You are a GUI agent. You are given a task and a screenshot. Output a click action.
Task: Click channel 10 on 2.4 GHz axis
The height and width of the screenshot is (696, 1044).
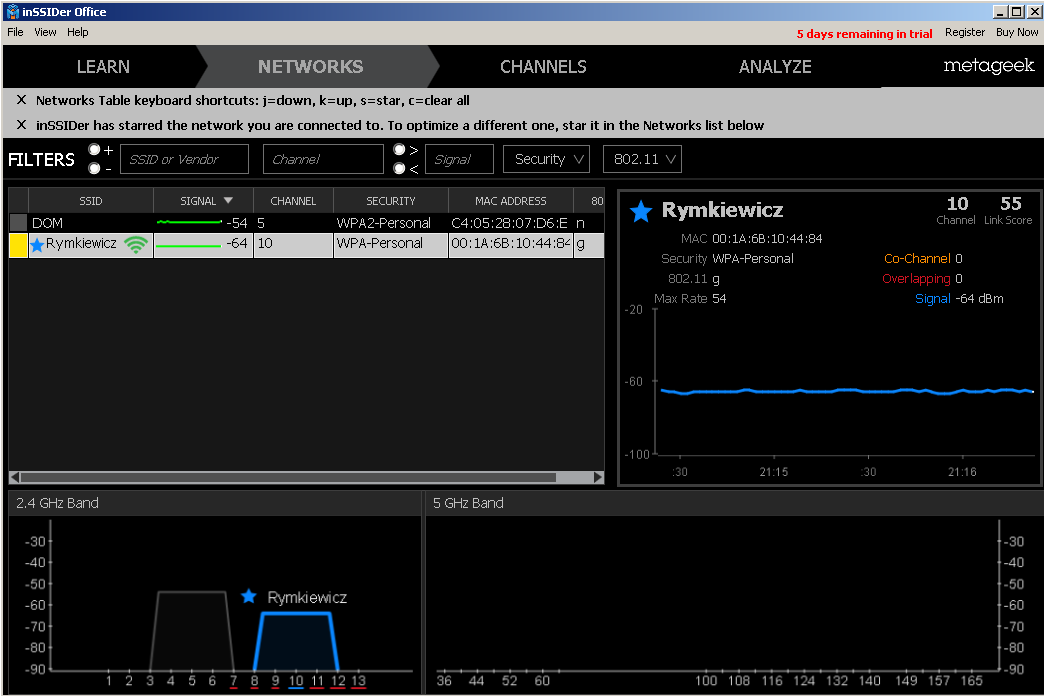[x=296, y=681]
